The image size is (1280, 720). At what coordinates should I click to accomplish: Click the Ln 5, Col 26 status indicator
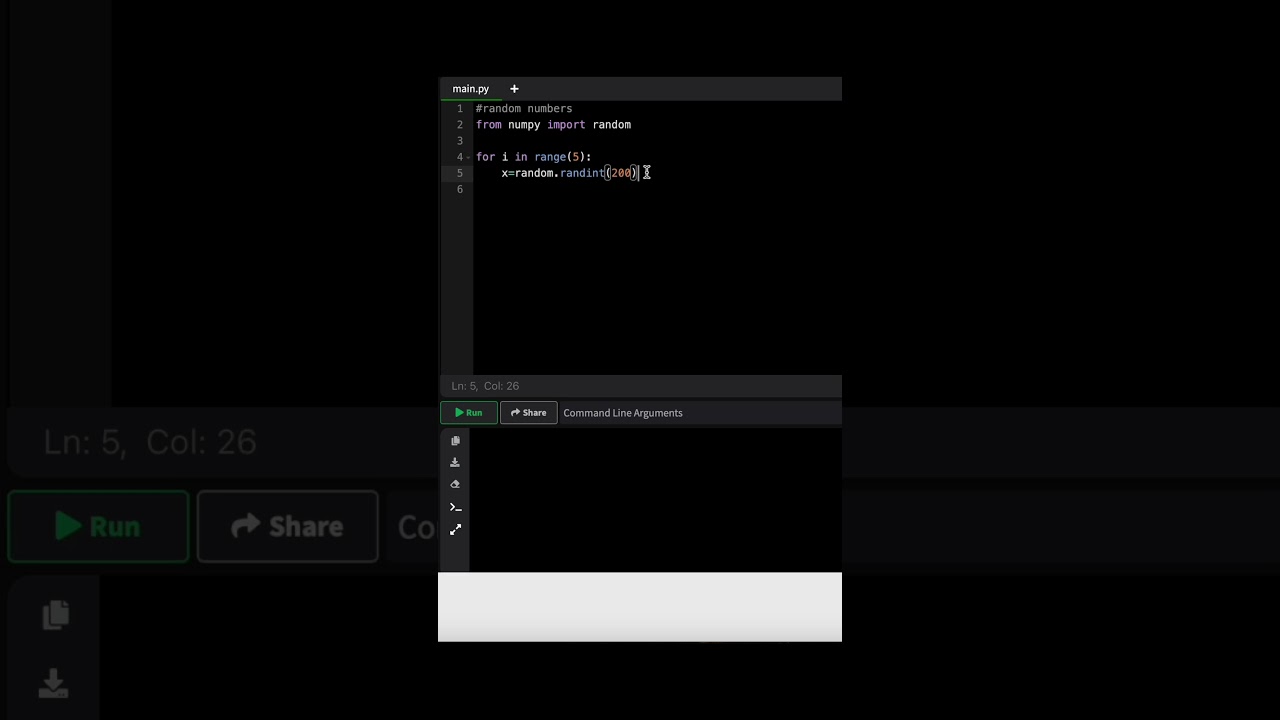[x=485, y=386]
